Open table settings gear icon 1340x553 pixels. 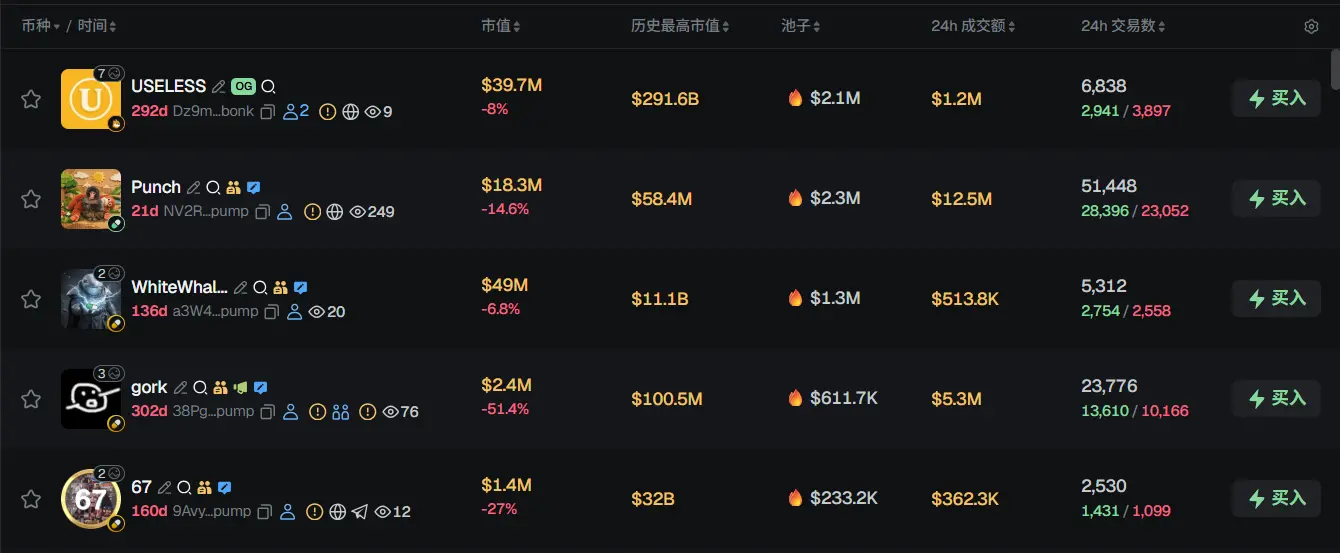click(1311, 26)
